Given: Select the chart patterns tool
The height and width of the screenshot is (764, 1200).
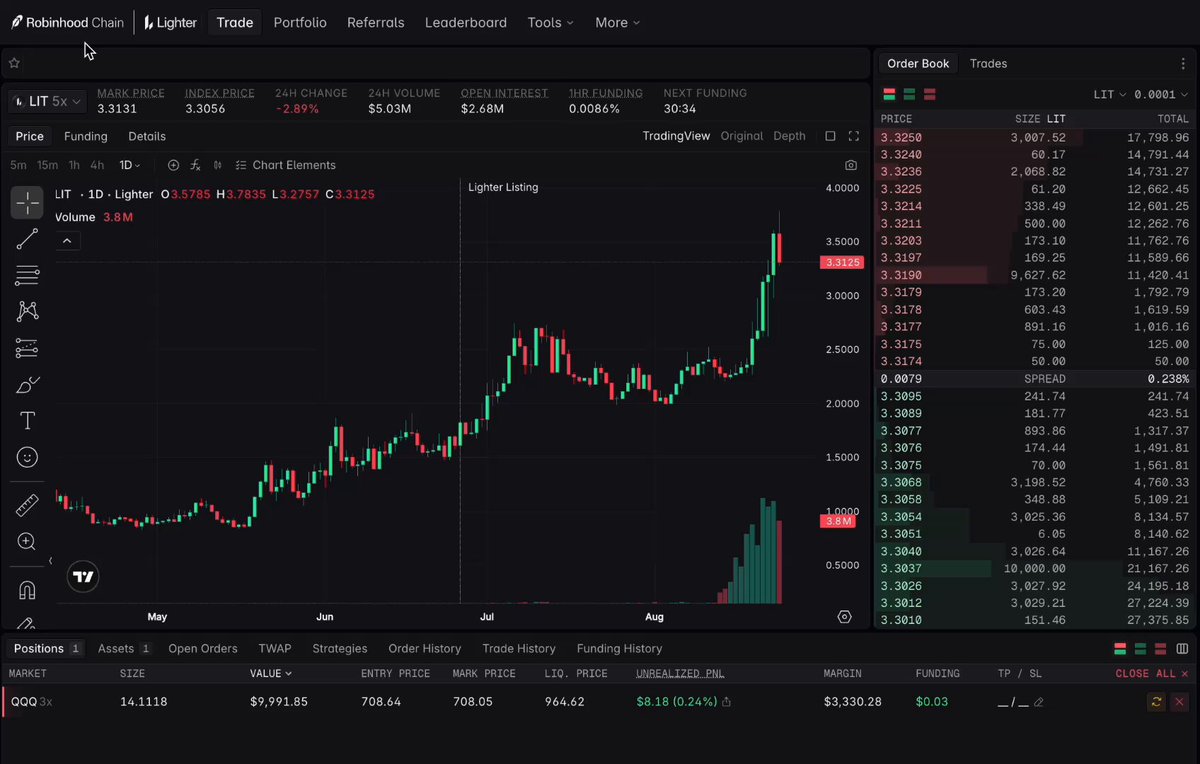Looking at the screenshot, I should pyautogui.click(x=27, y=311).
